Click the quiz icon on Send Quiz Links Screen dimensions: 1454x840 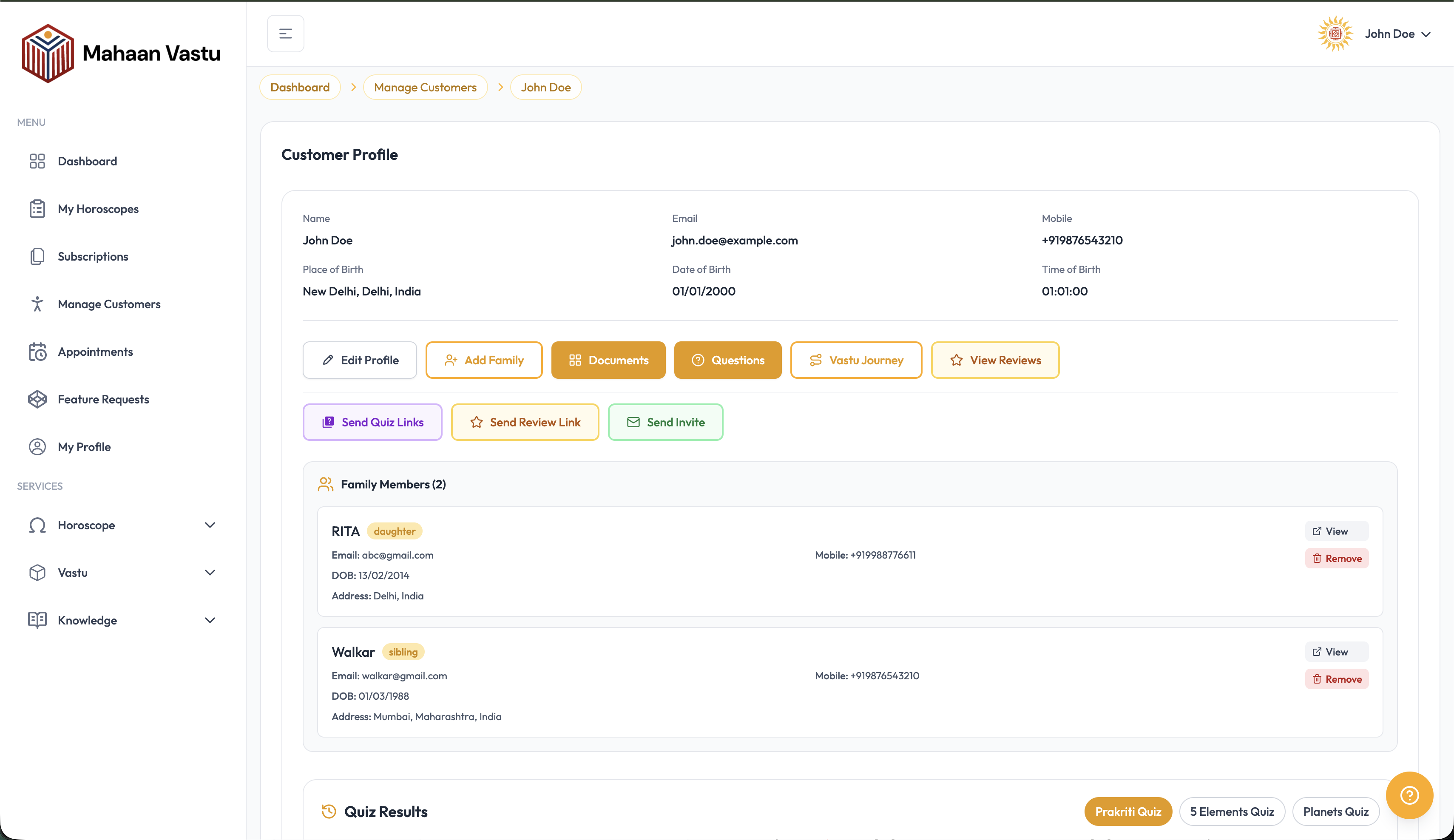tap(328, 422)
